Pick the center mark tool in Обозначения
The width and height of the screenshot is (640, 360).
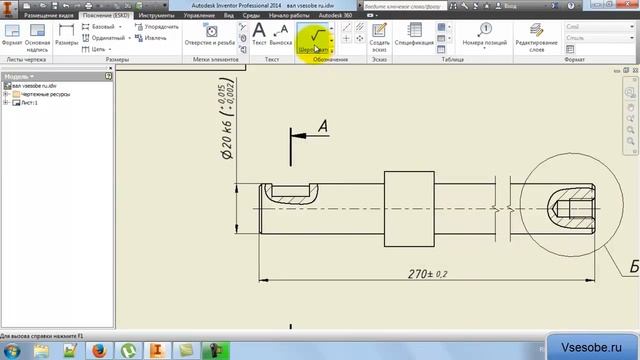pos(346,39)
